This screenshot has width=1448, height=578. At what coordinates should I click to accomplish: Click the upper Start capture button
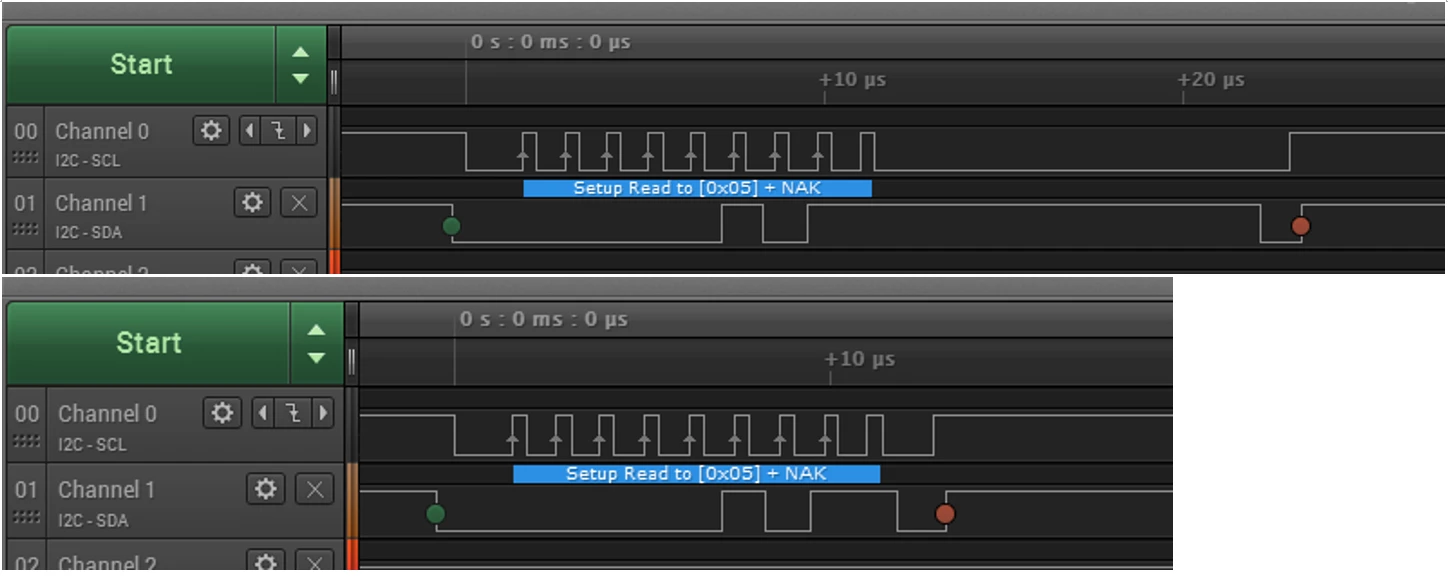(x=141, y=65)
